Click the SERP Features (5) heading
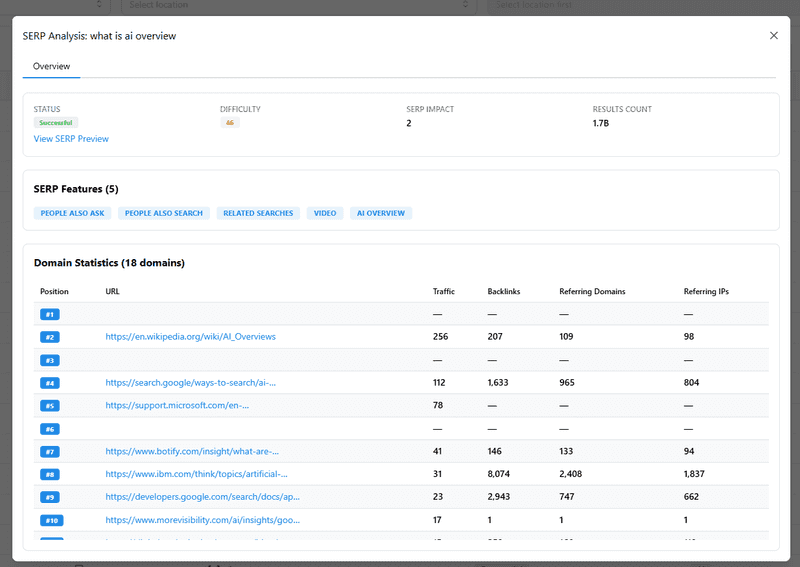800x567 pixels. tap(76, 189)
